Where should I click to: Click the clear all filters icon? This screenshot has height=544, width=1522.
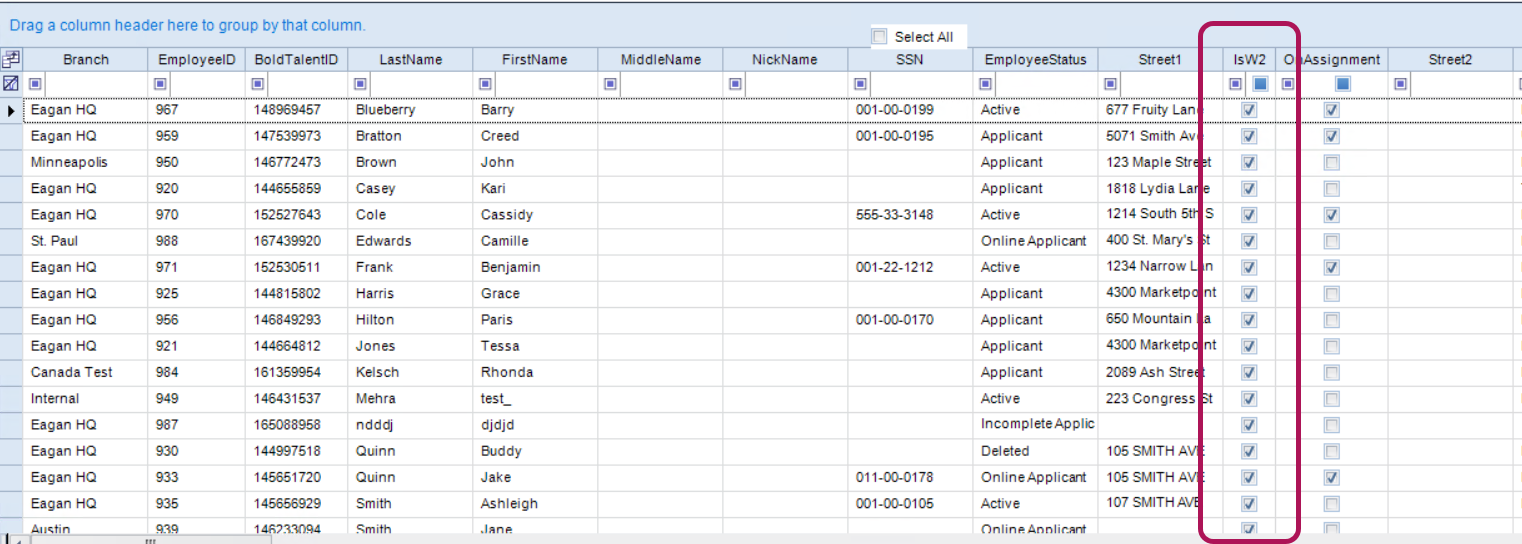click(11, 84)
